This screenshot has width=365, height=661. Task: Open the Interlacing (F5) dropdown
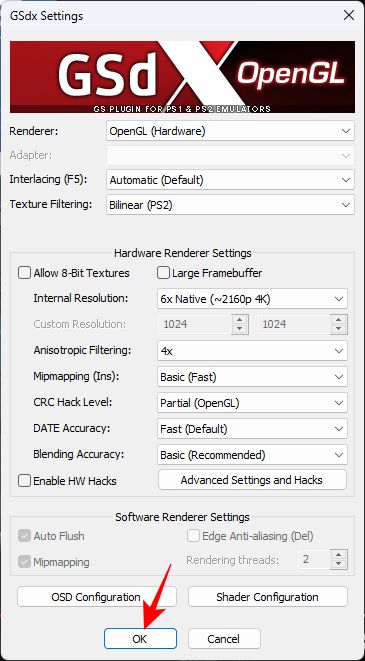click(230, 180)
